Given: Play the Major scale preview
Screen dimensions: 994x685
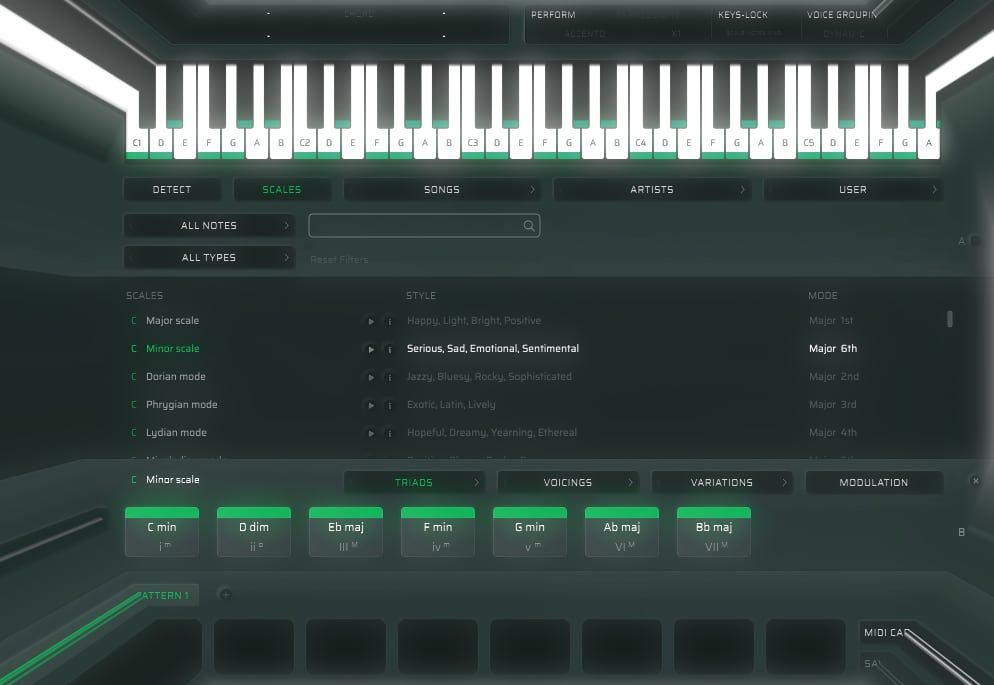Looking at the screenshot, I should [x=370, y=320].
